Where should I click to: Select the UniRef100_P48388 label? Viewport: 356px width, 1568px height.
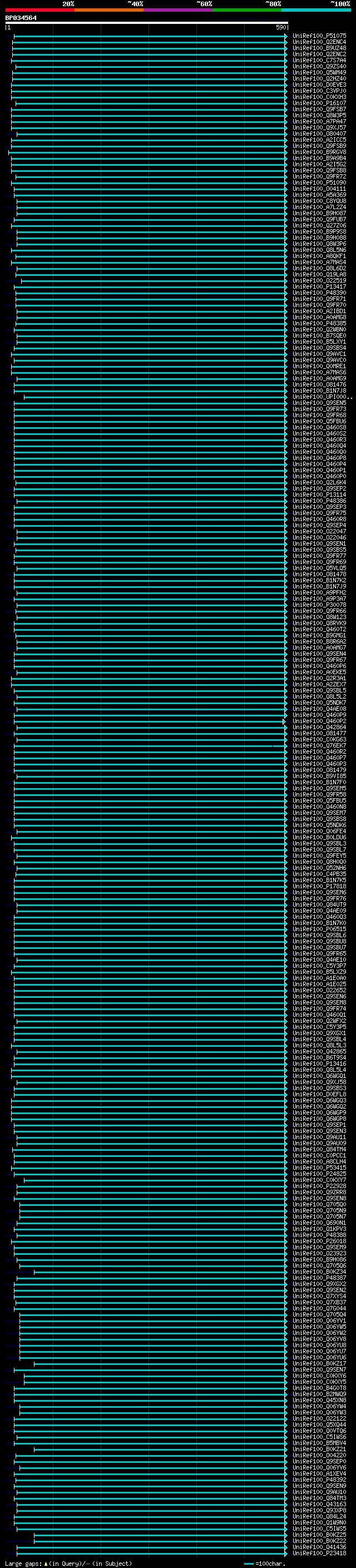point(319,1235)
